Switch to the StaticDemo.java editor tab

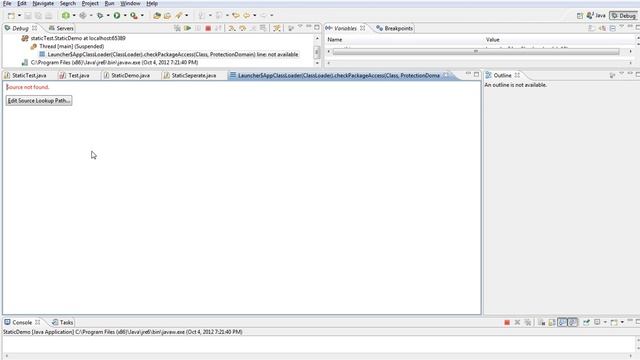[x=126, y=76]
